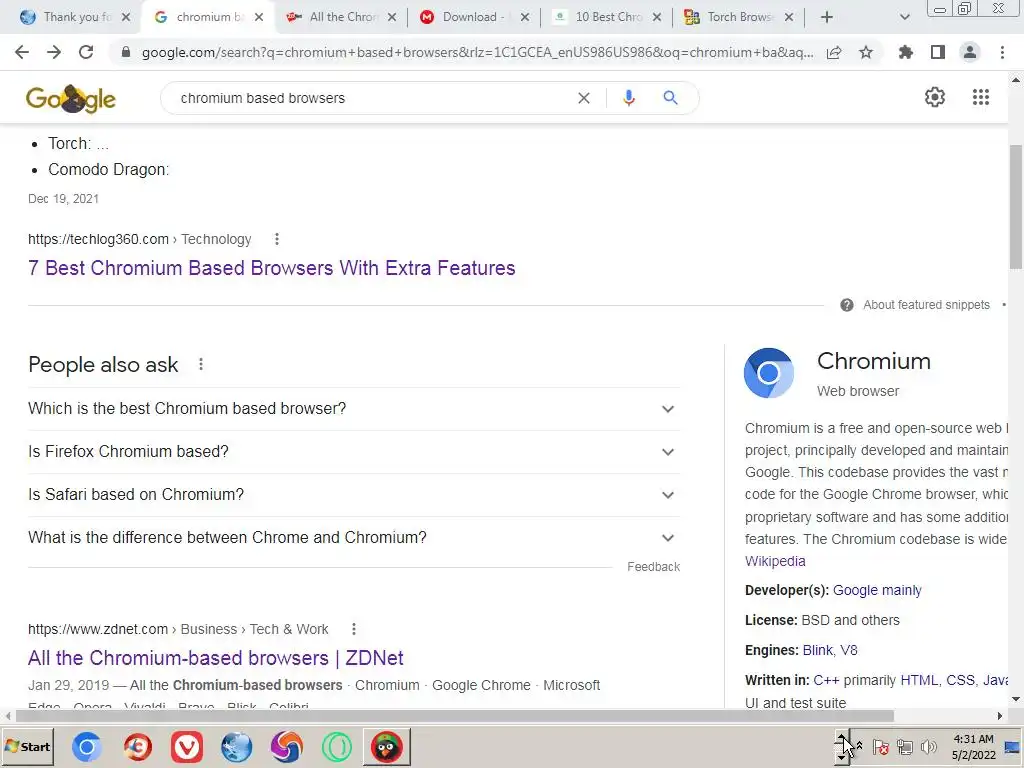This screenshot has width=1024, height=768.
Task: Open '7 Best Chromium Based Browsers With Extra Features'
Action: (272, 268)
